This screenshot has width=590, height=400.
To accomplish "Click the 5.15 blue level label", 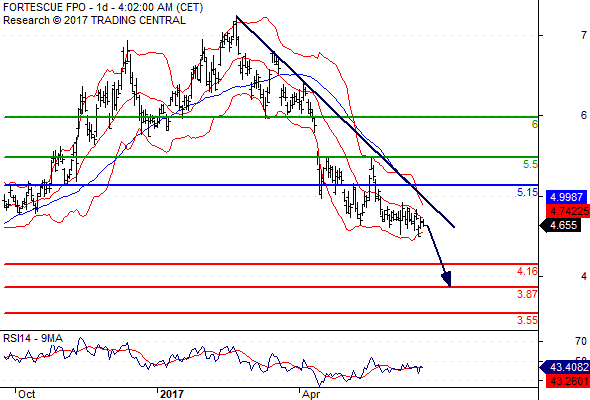I will click(x=527, y=193).
